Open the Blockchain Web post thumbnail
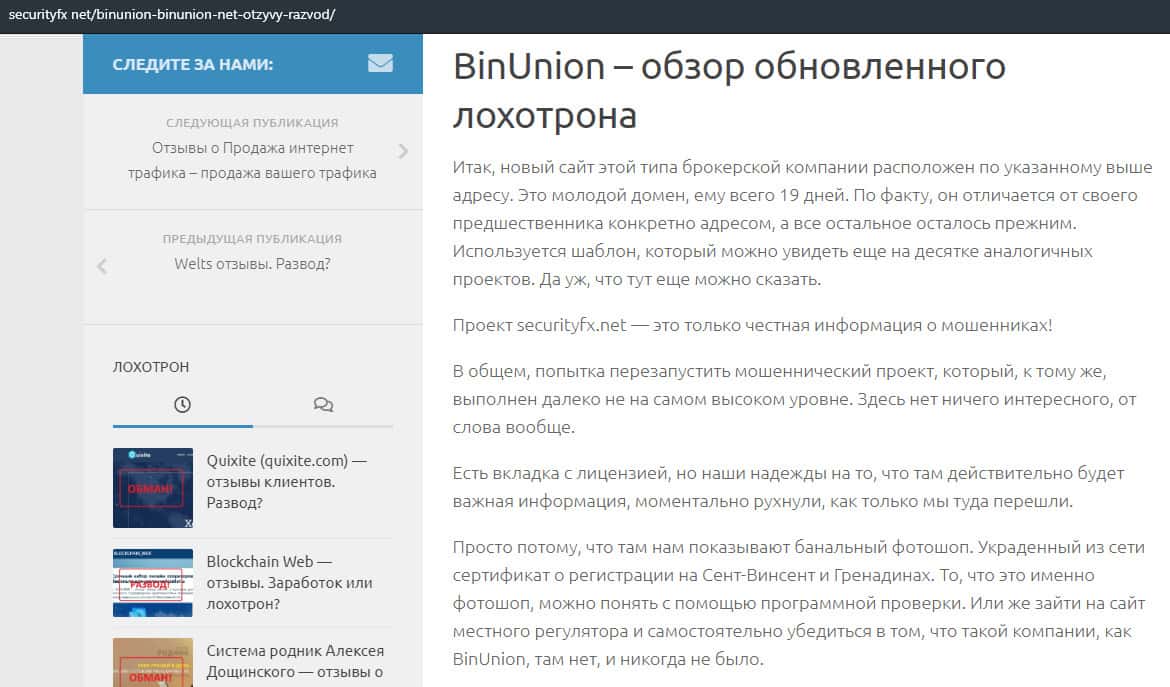The image size is (1170, 687). coord(153,583)
